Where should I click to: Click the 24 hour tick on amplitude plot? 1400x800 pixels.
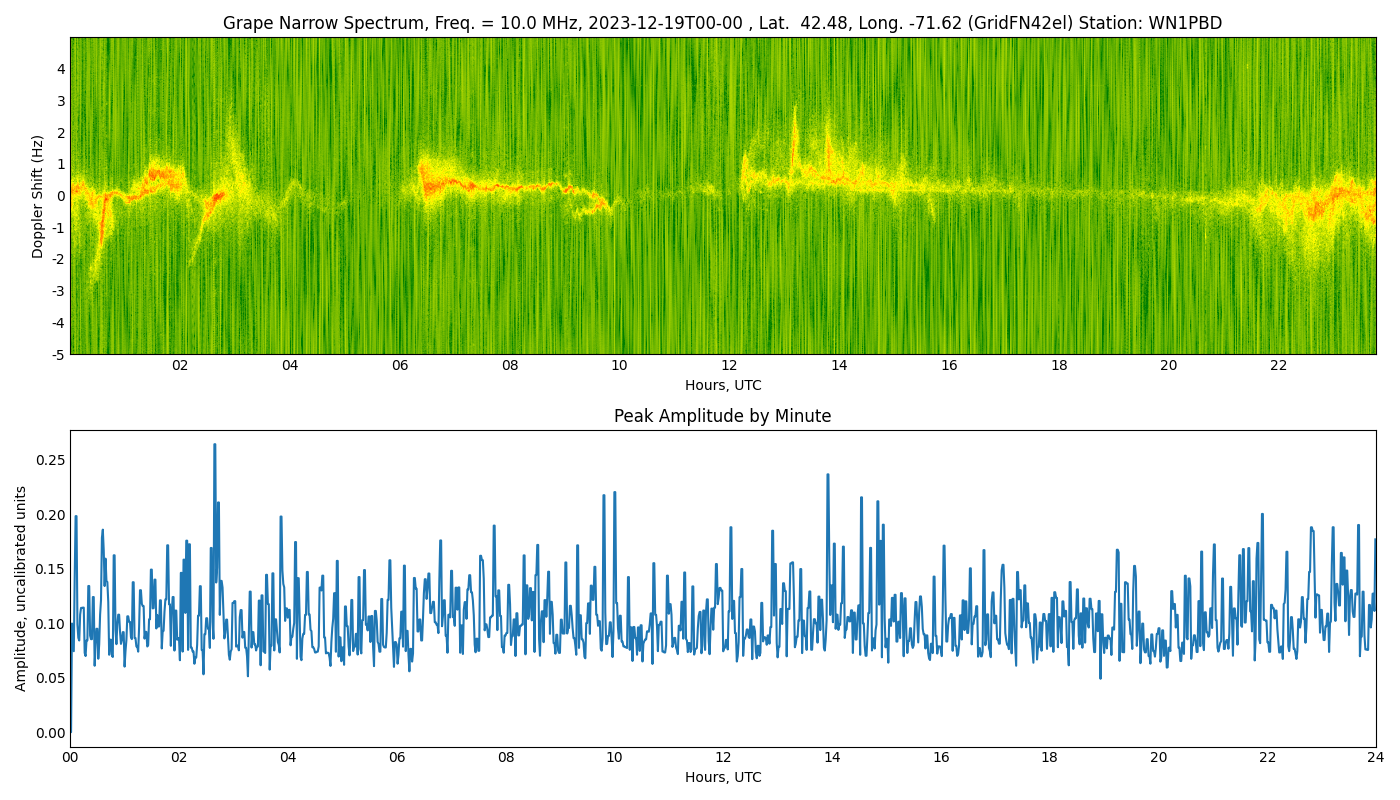[x=1376, y=758]
